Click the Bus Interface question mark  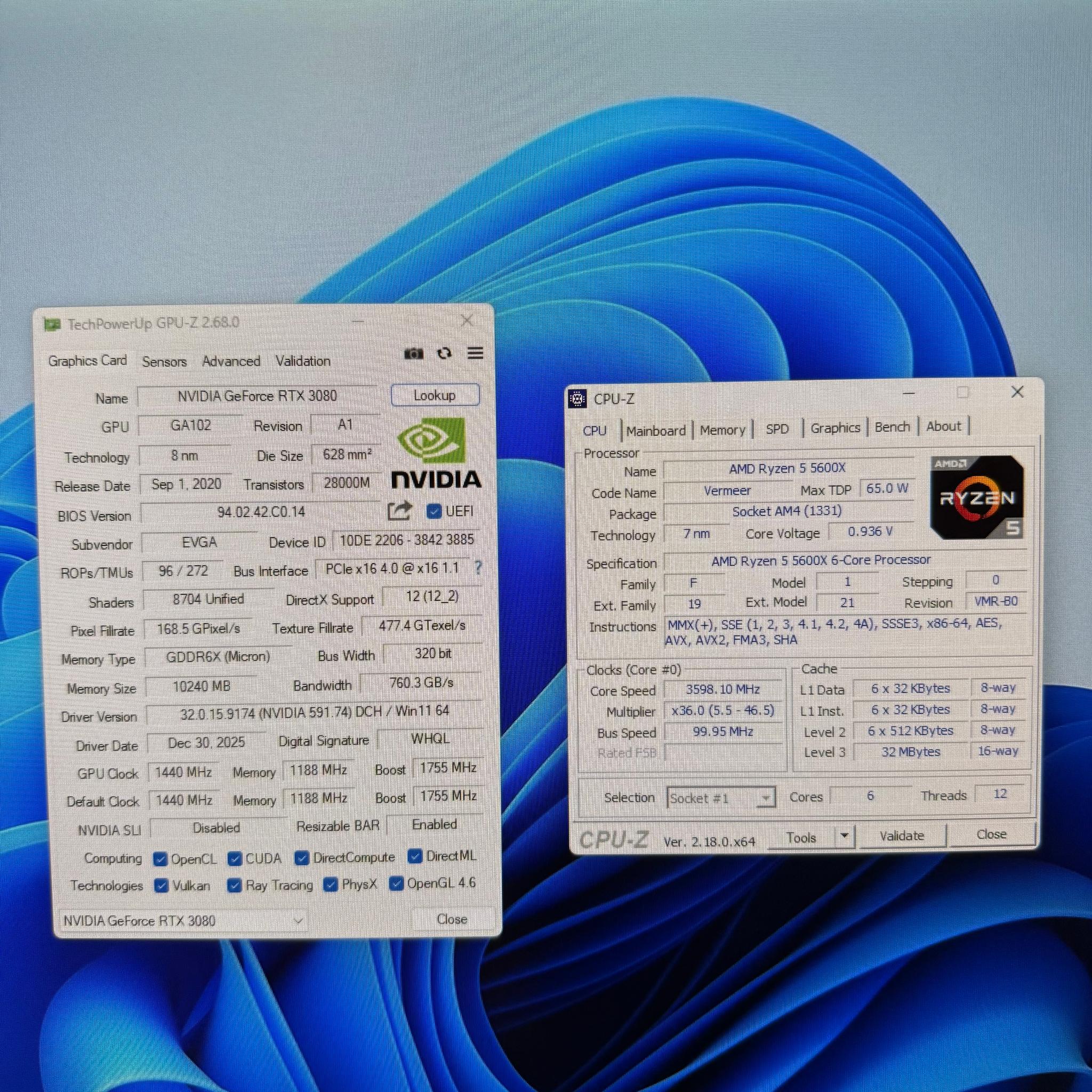pyautogui.click(x=478, y=567)
